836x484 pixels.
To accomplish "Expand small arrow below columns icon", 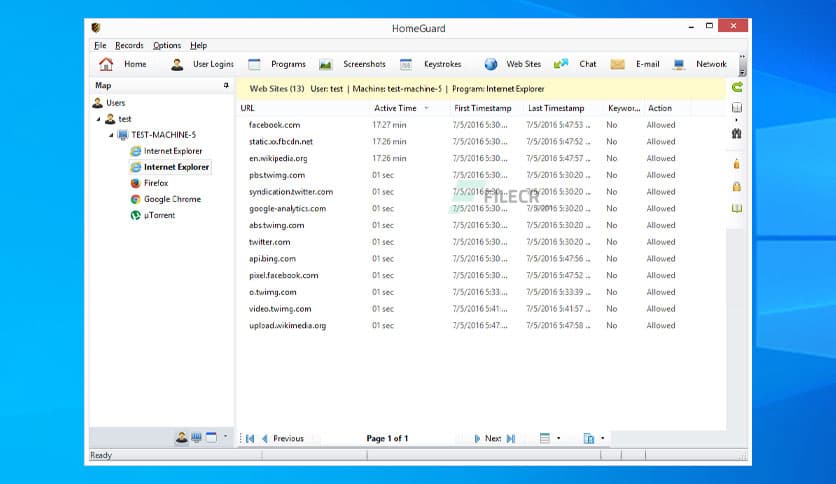I will [737, 120].
